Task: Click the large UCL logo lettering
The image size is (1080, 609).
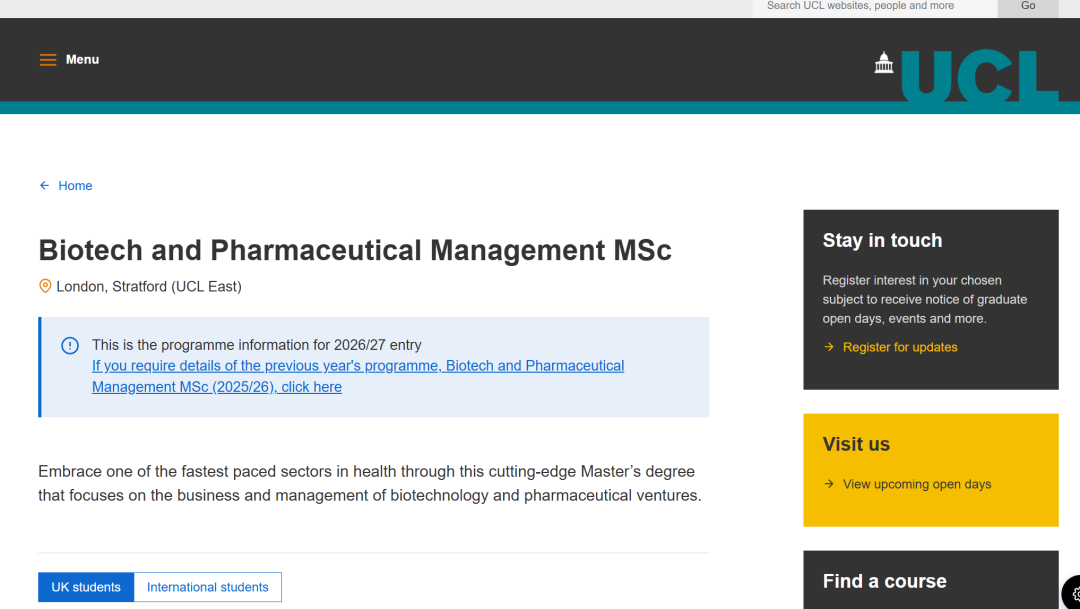Action: [x=979, y=76]
